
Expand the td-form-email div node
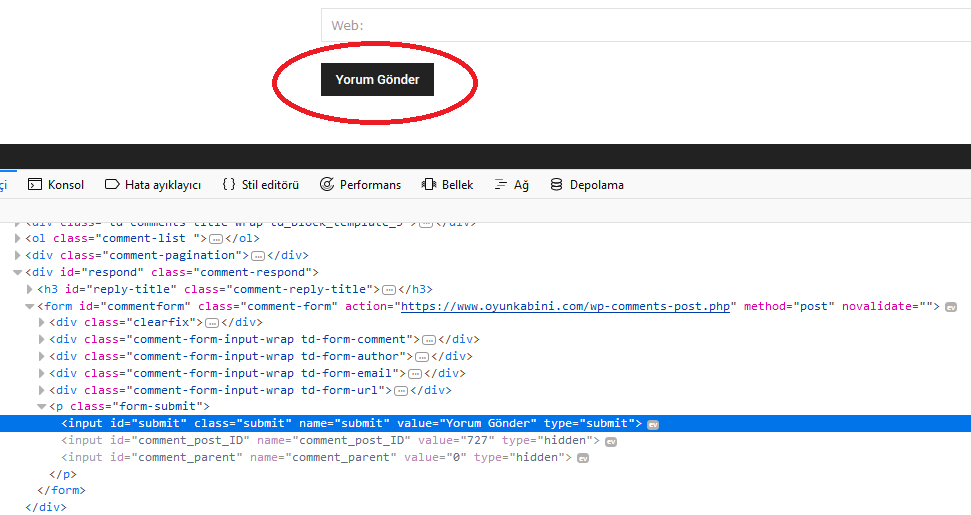41,373
